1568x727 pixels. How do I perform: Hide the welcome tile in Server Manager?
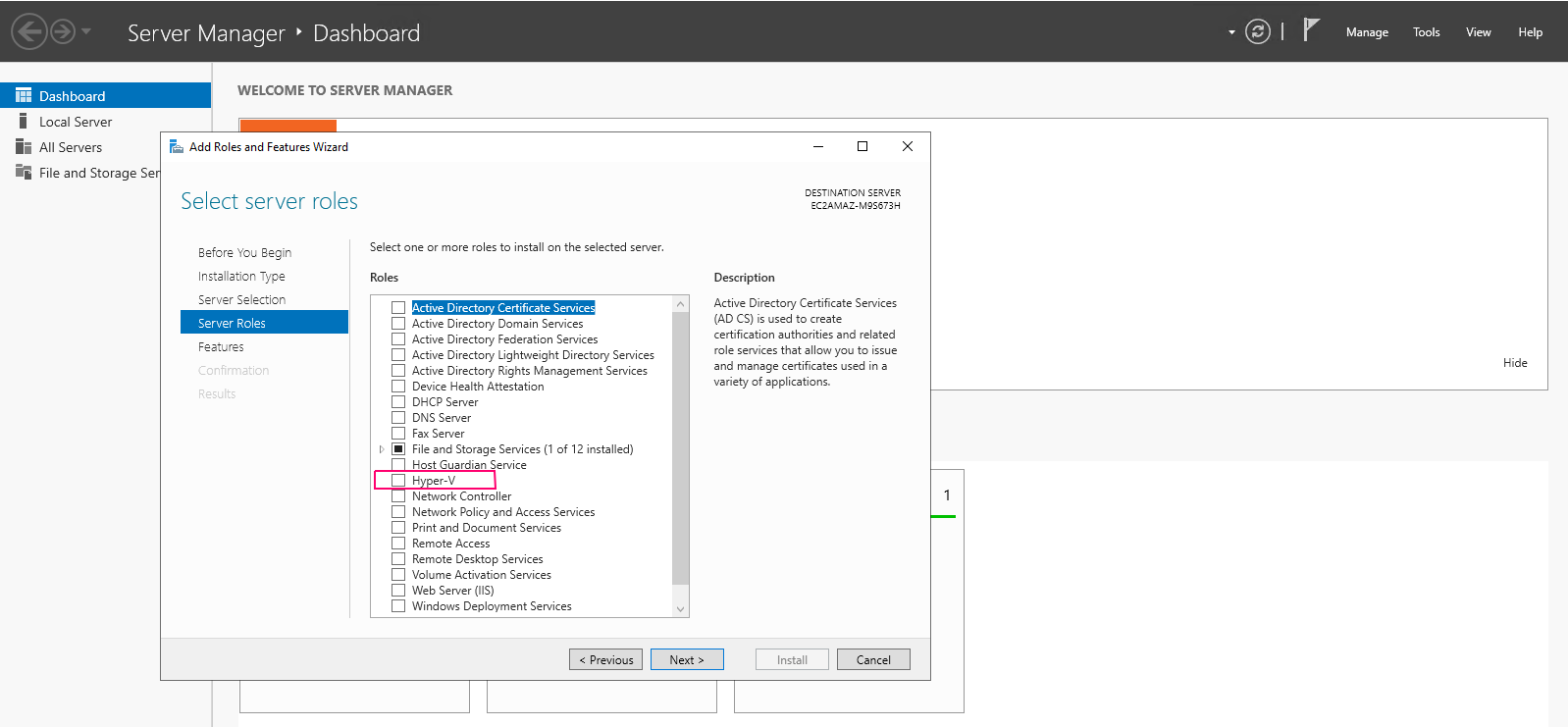pyautogui.click(x=1515, y=362)
